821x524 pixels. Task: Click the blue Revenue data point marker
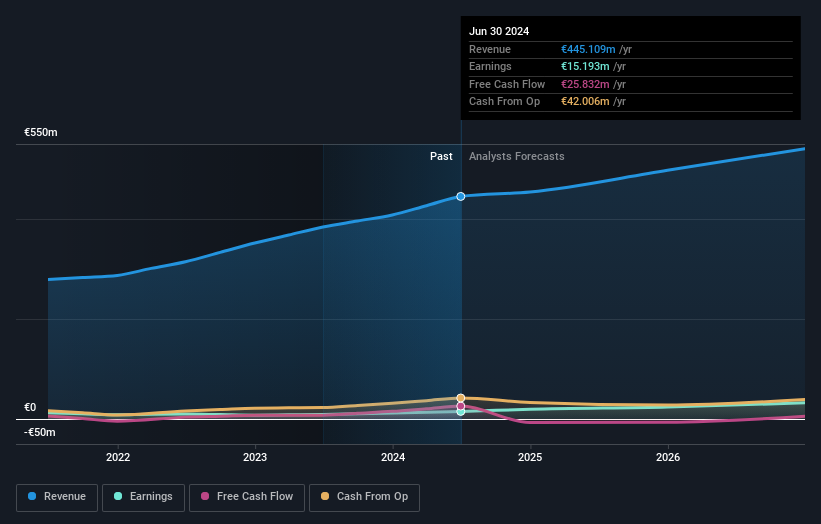coord(461,196)
